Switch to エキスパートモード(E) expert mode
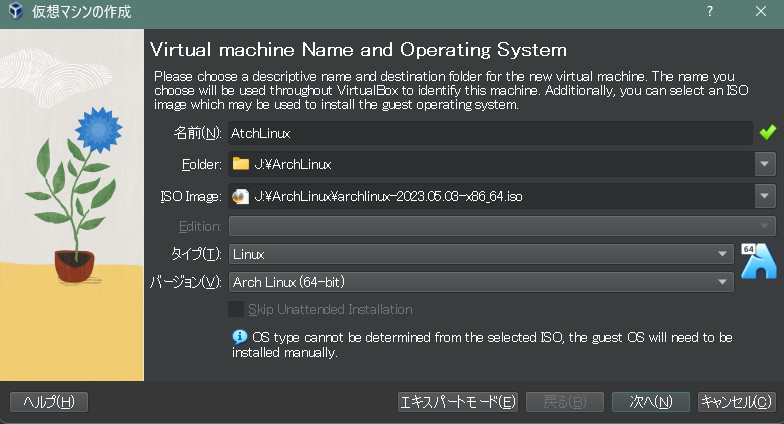This screenshot has height=424, width=784. (458, 402)
